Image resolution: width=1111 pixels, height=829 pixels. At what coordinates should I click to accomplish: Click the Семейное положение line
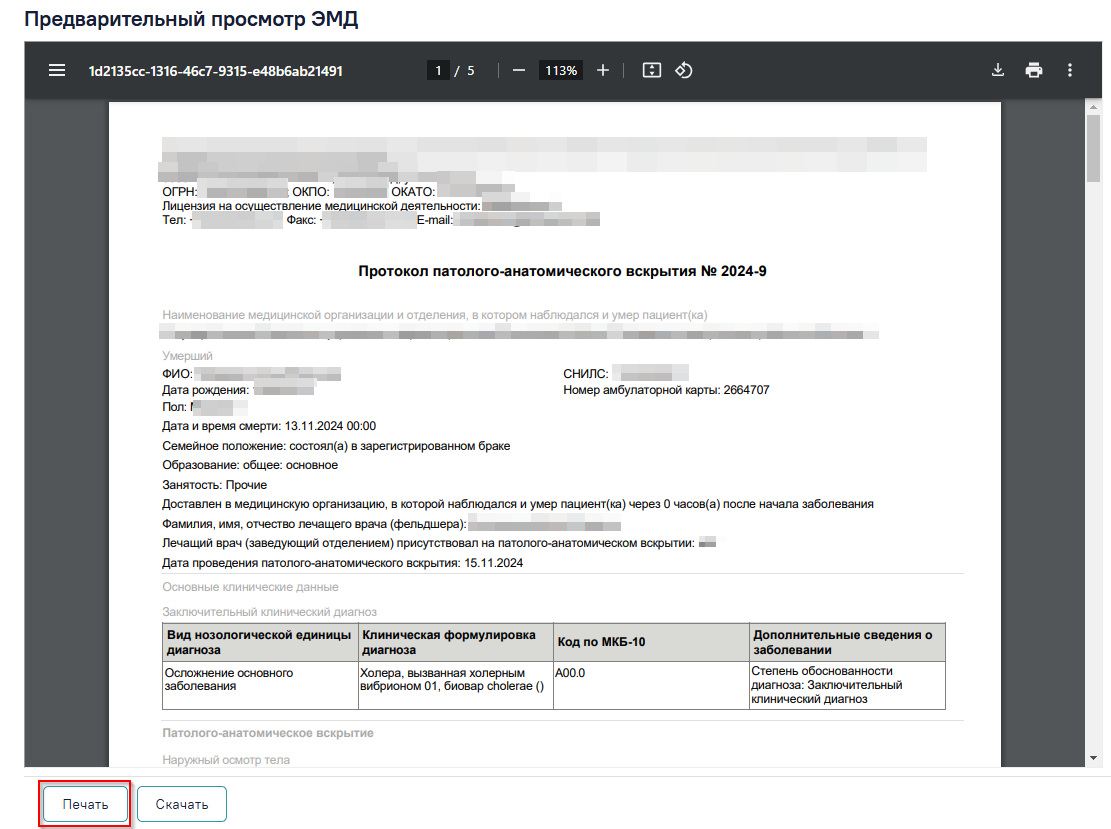tap(336, 446)
